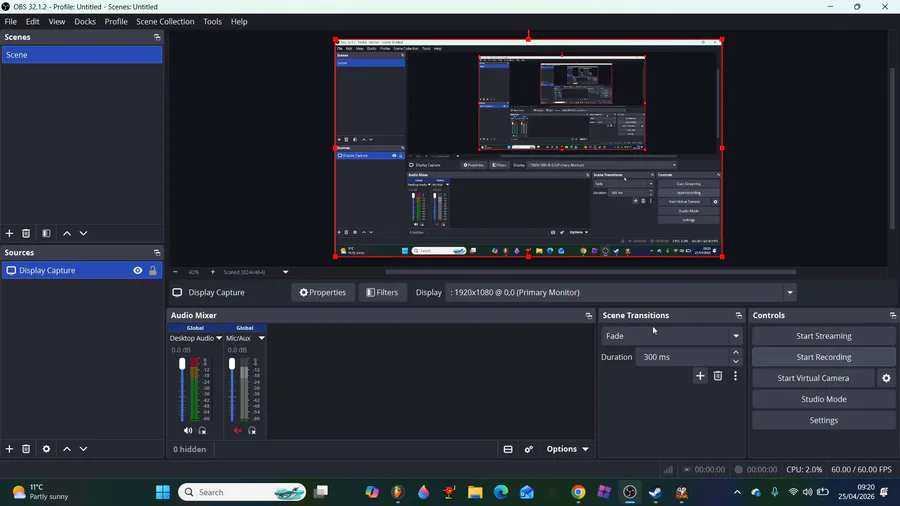
Task: Select the Scene item in Scenes list
Action: point(82,55)
